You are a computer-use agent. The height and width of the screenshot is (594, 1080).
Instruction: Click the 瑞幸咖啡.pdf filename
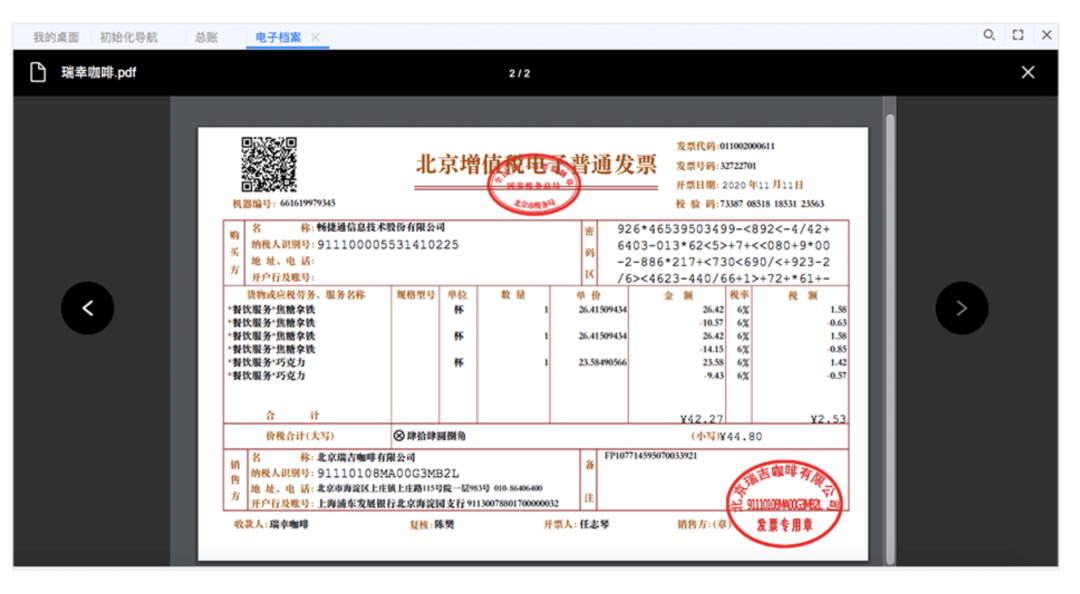click(x=100, y=72)
